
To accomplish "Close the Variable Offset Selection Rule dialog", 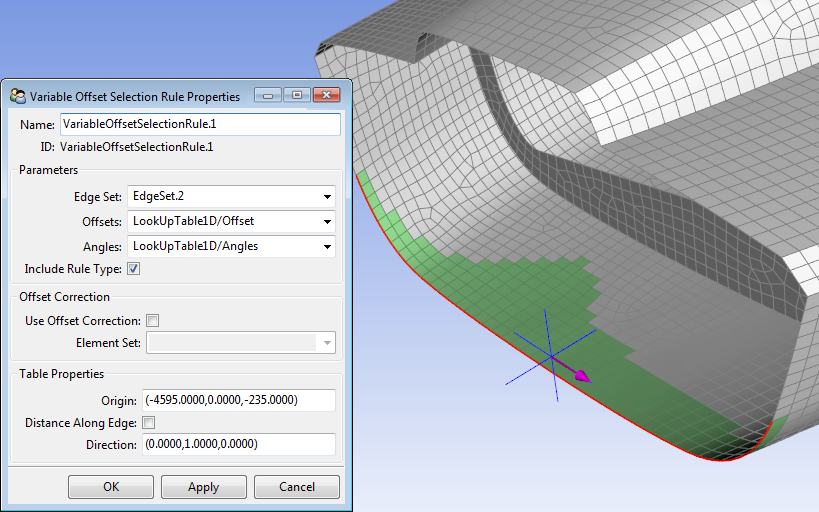I will click(x=326, y=95).
